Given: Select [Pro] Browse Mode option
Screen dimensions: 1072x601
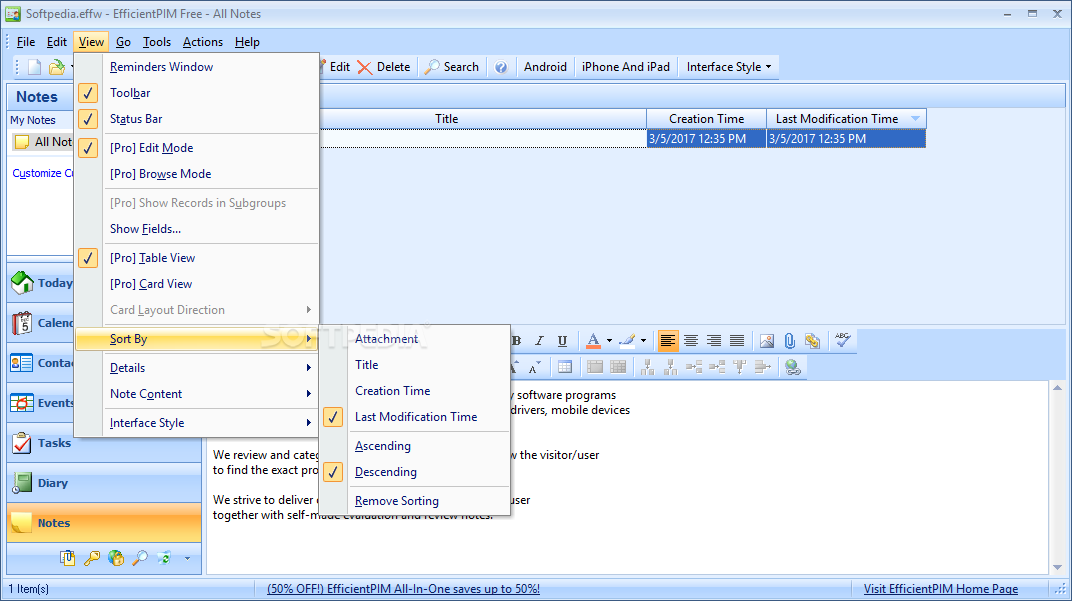Looking at the screenshot, I should pos(197,174).
